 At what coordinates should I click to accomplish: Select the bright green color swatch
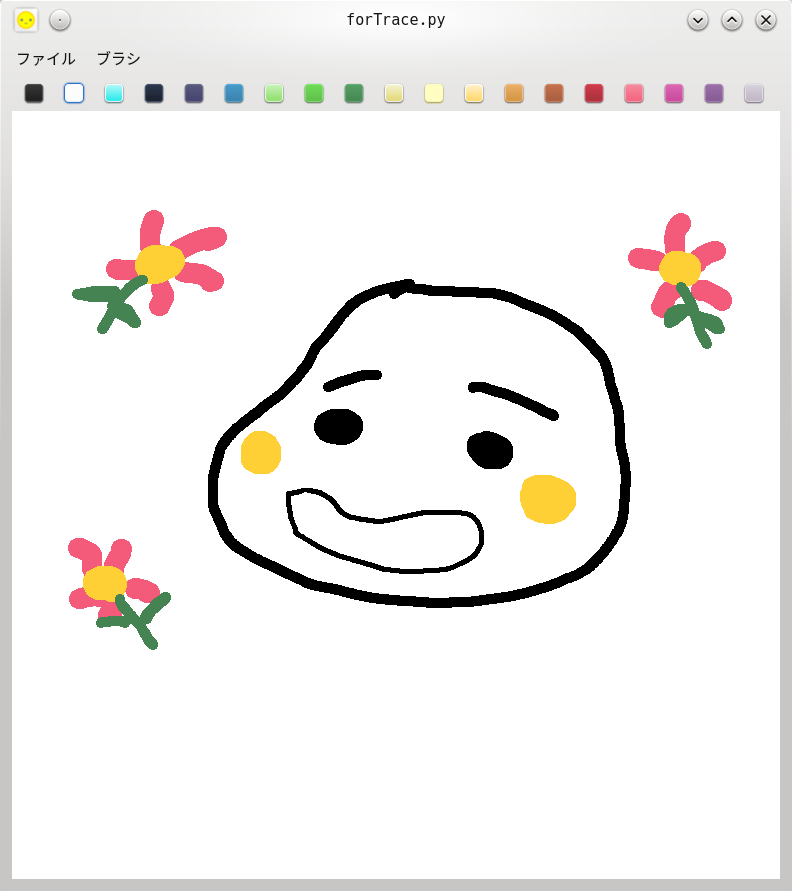coord(314,93)
